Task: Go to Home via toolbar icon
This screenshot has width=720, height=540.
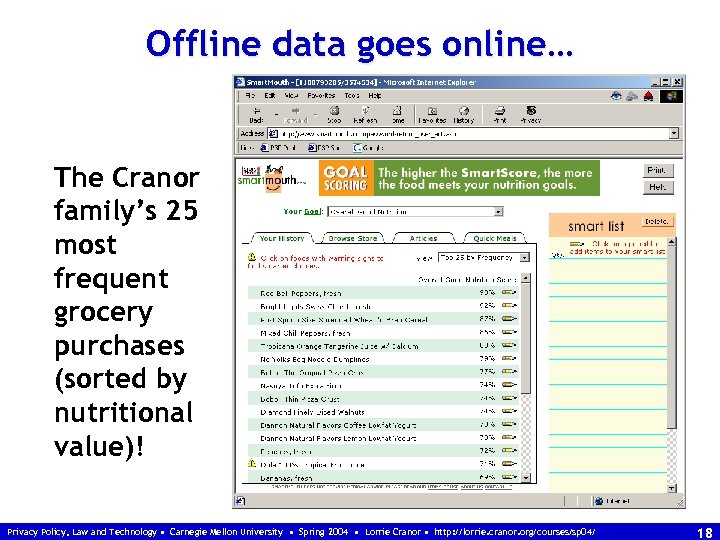Action: point(397,115)
